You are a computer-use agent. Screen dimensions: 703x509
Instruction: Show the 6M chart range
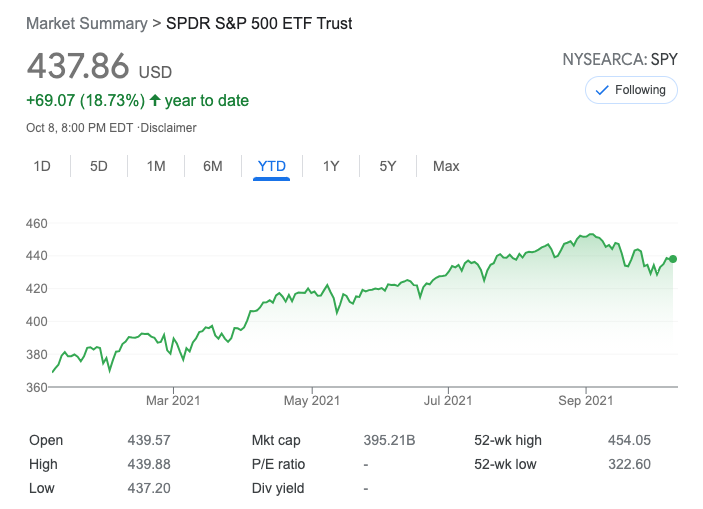[x=213, y=166]
